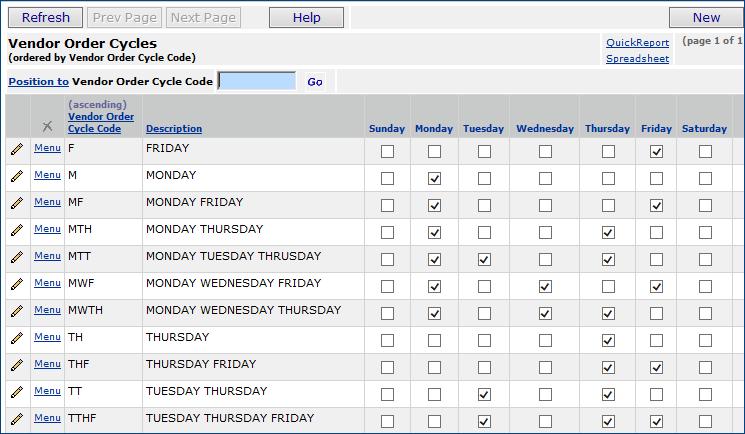Edit the MTH row using pencil icon
745x434 pixels.
(16, 231)
